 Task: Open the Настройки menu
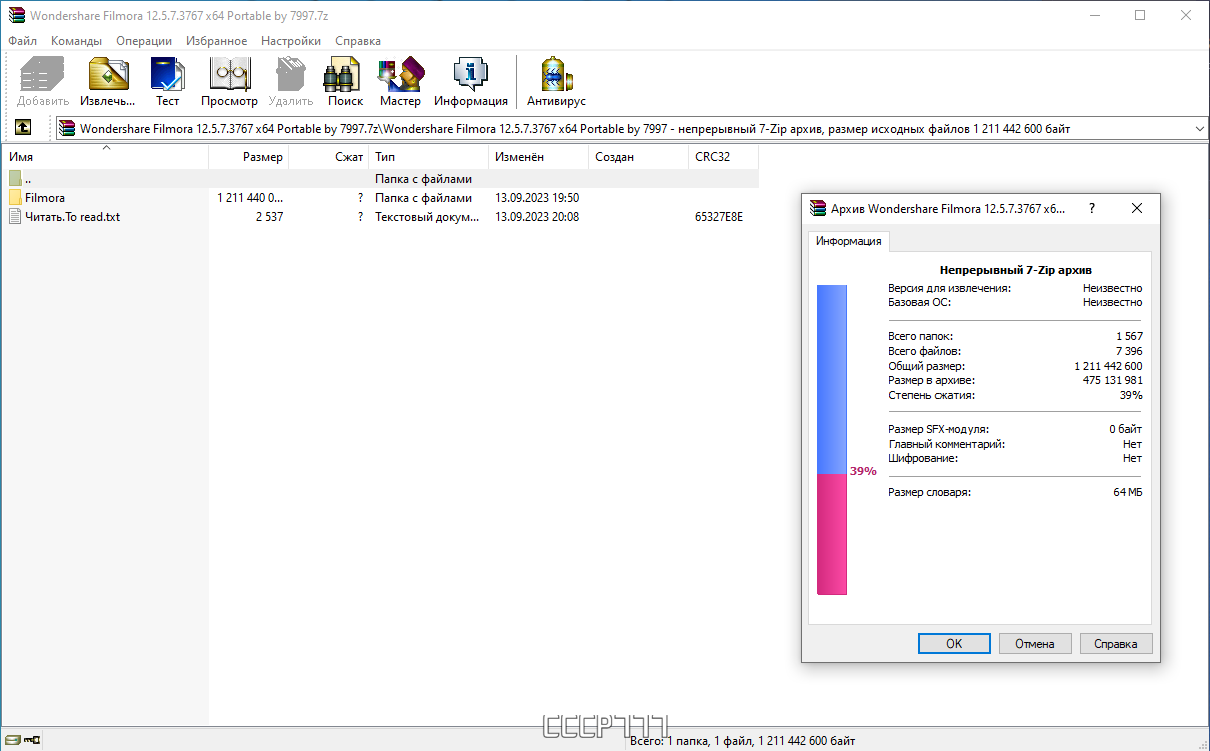click(x=291, y=41)
